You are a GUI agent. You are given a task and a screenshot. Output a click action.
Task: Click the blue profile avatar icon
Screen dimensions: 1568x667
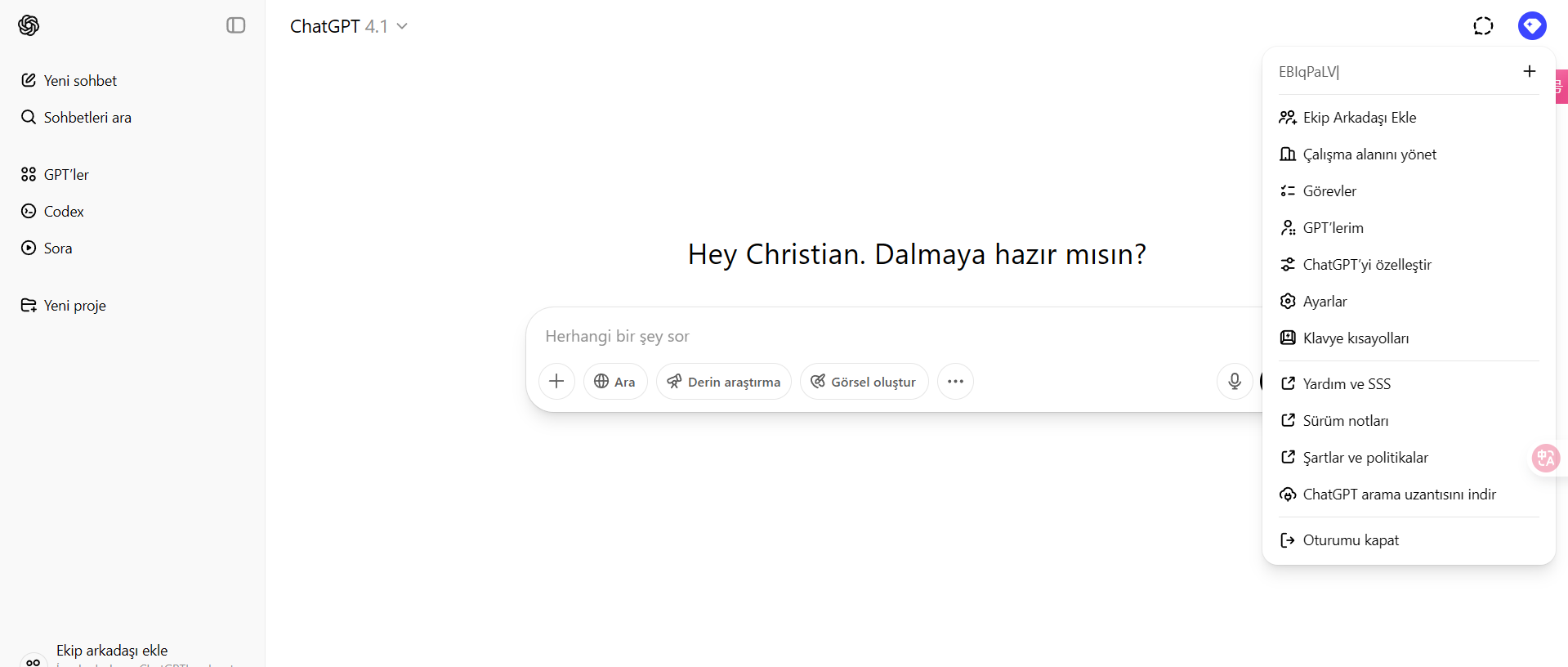coord(1532,26)
